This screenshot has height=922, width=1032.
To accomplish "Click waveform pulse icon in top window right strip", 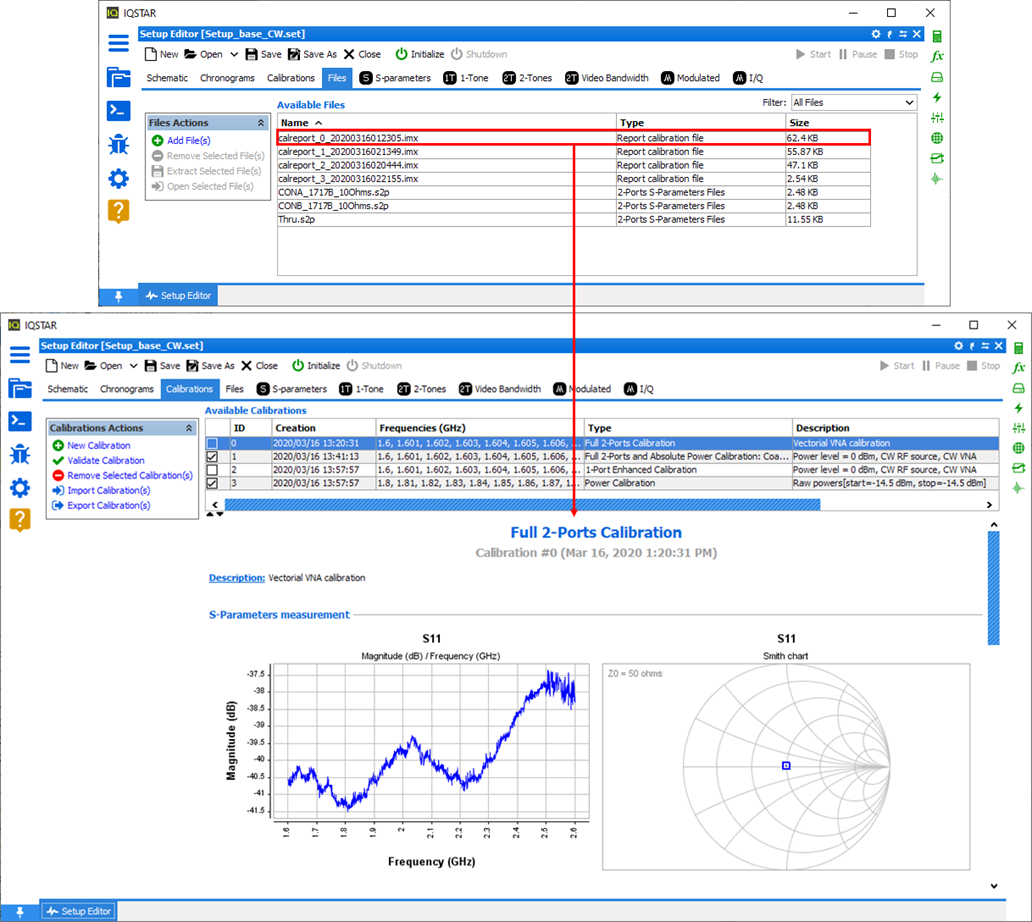I will [937, 179].
